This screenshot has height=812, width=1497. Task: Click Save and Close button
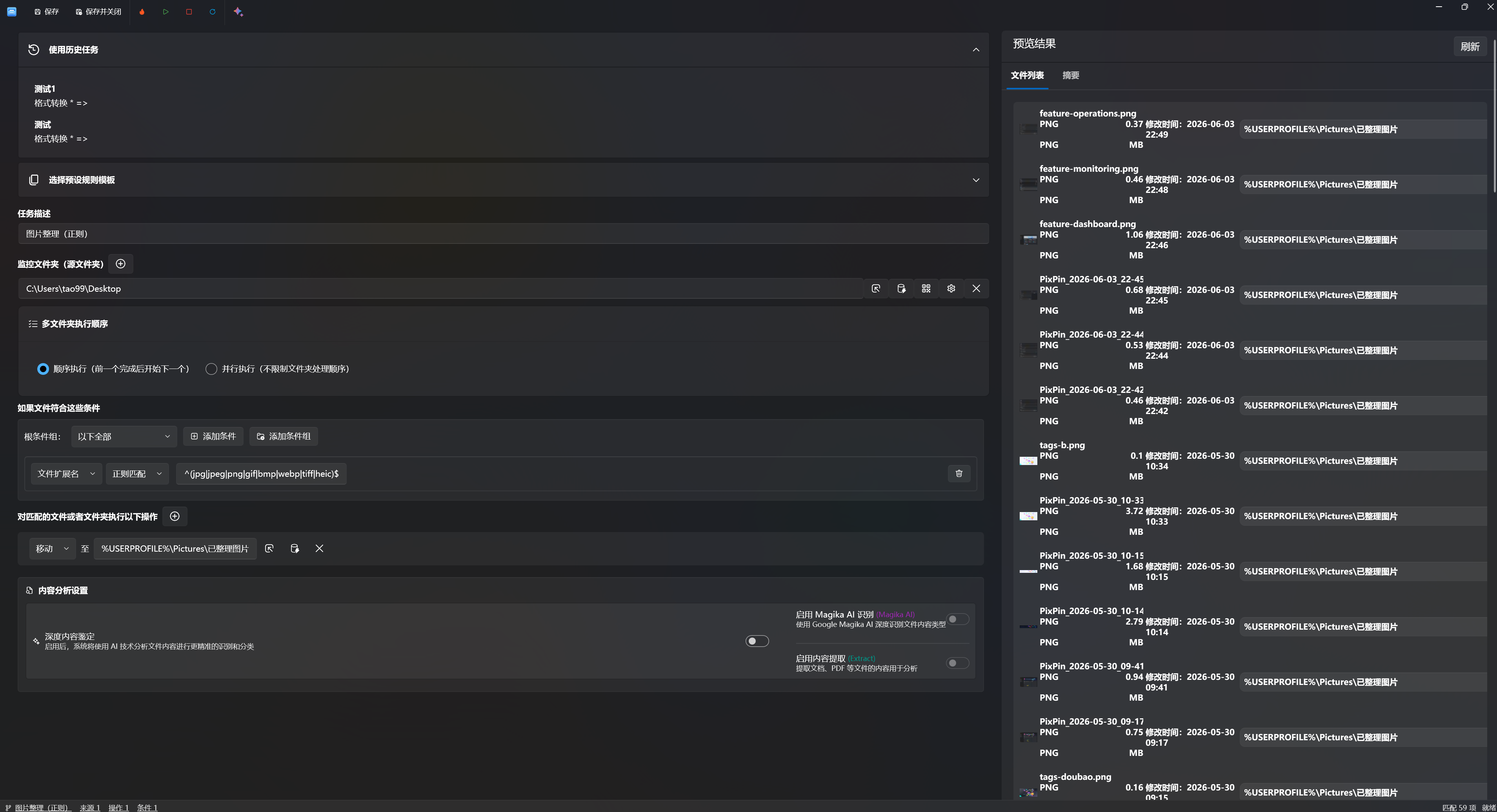(x=98, y=12)
